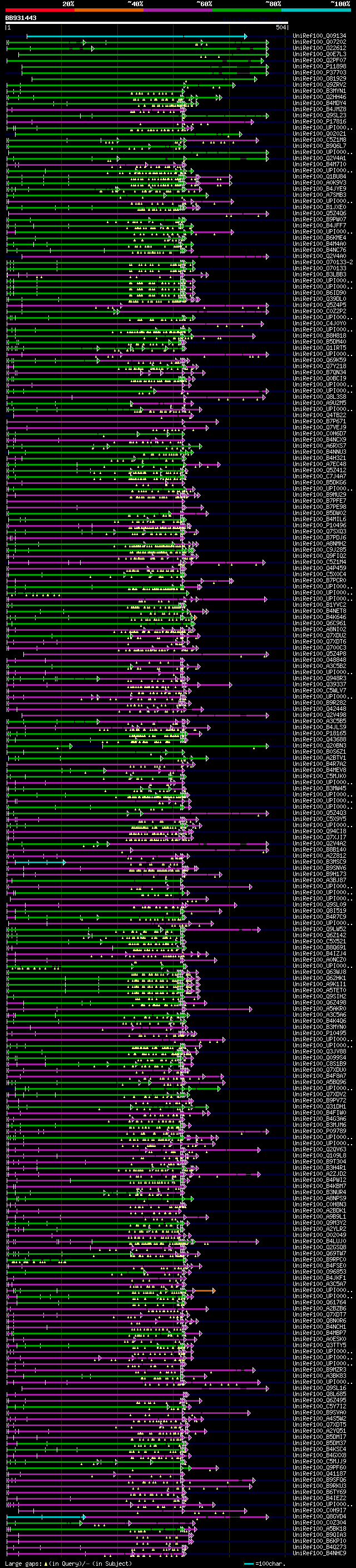Click the =100char. scale legend

pyautogui.click(x=264, y=1563)
